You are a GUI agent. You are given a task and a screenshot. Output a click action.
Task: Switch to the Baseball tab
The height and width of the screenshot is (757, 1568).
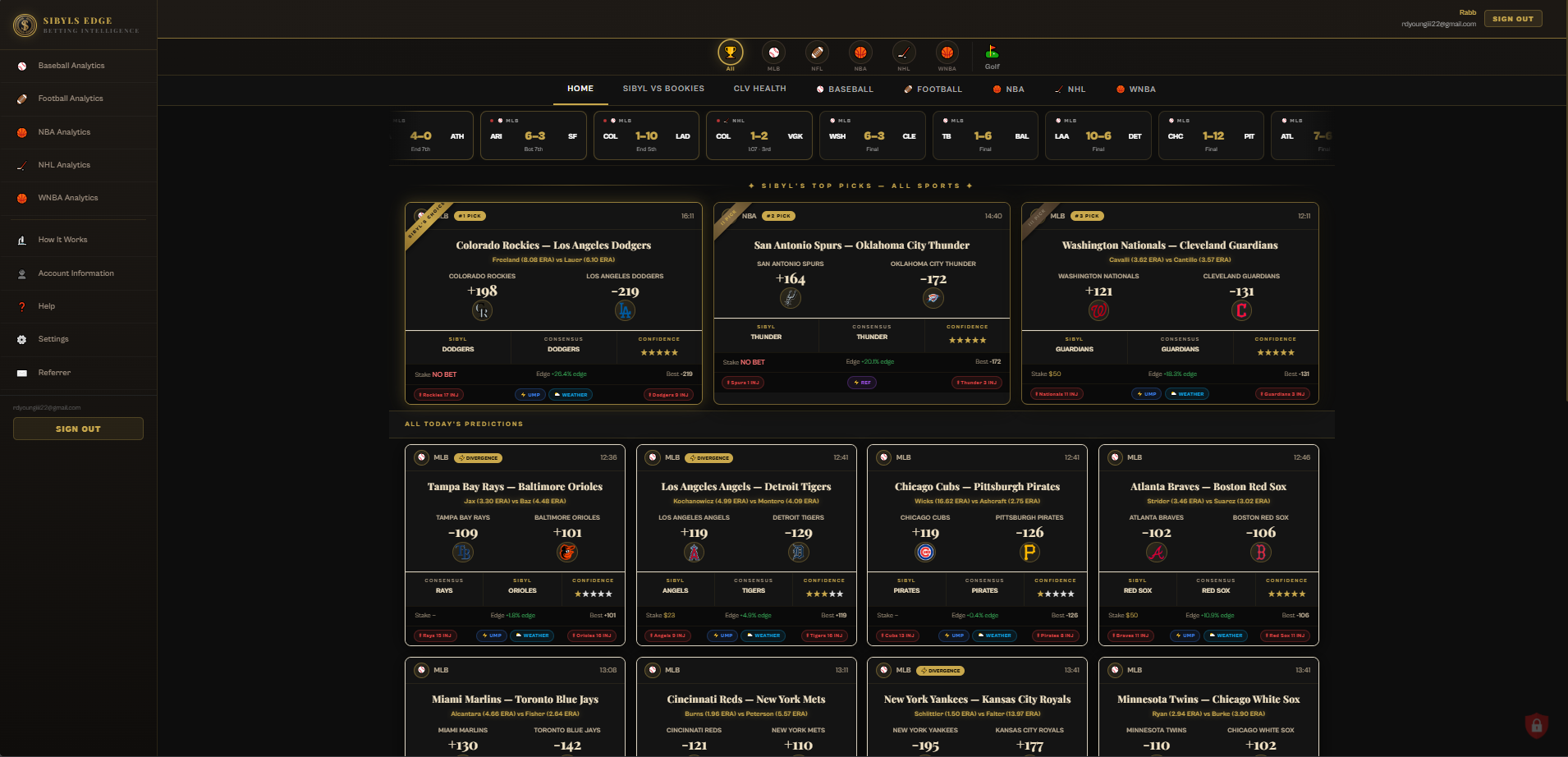[845, 89]
